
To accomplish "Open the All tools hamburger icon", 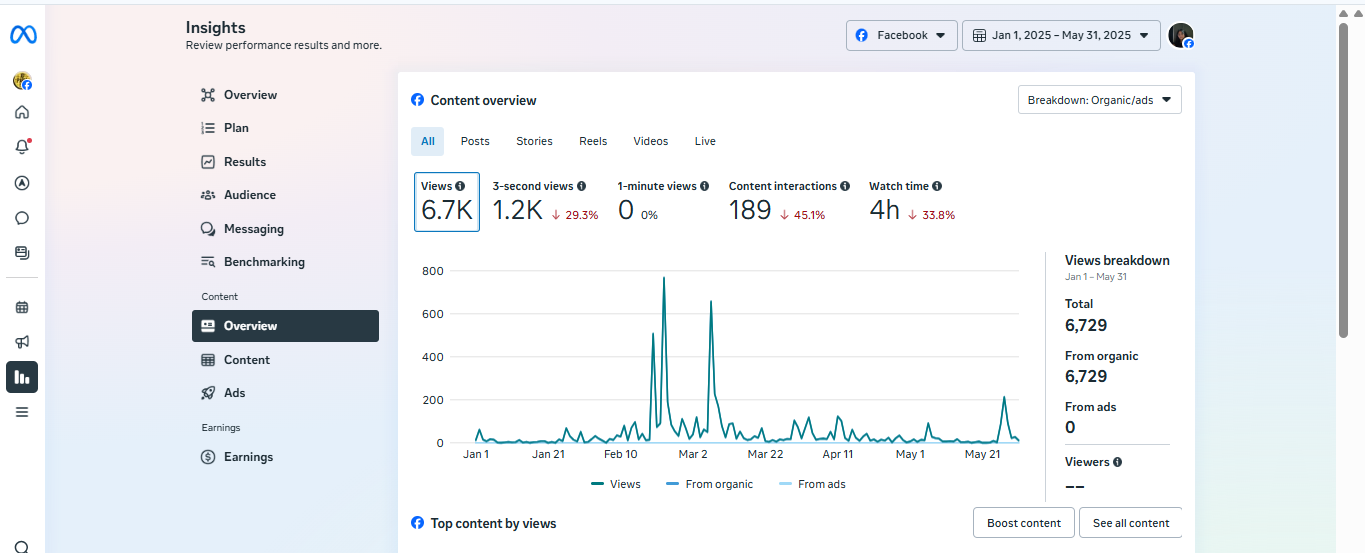I will pos(22,411).
